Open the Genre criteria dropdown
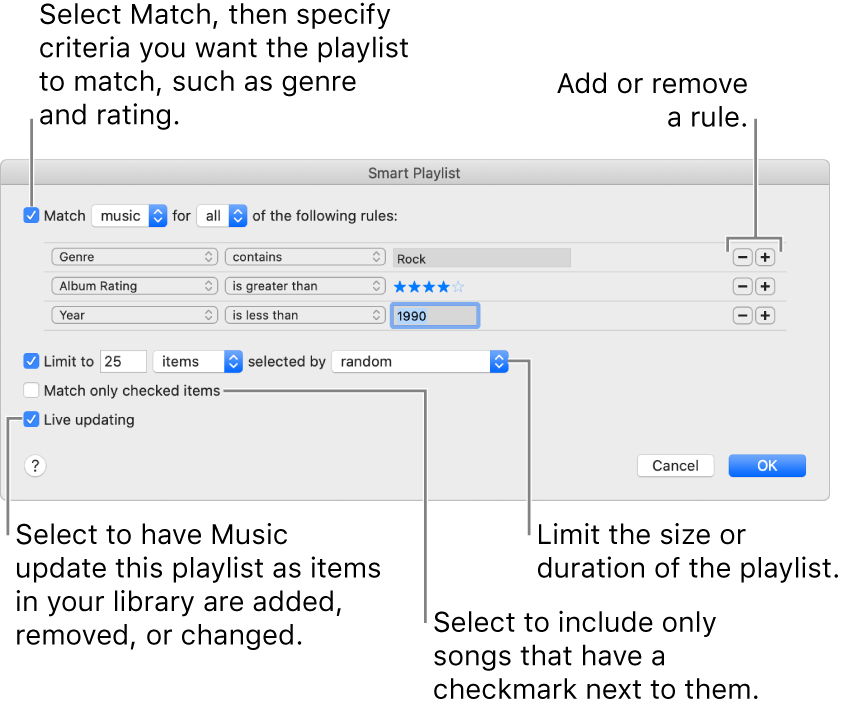 [134, 257]
